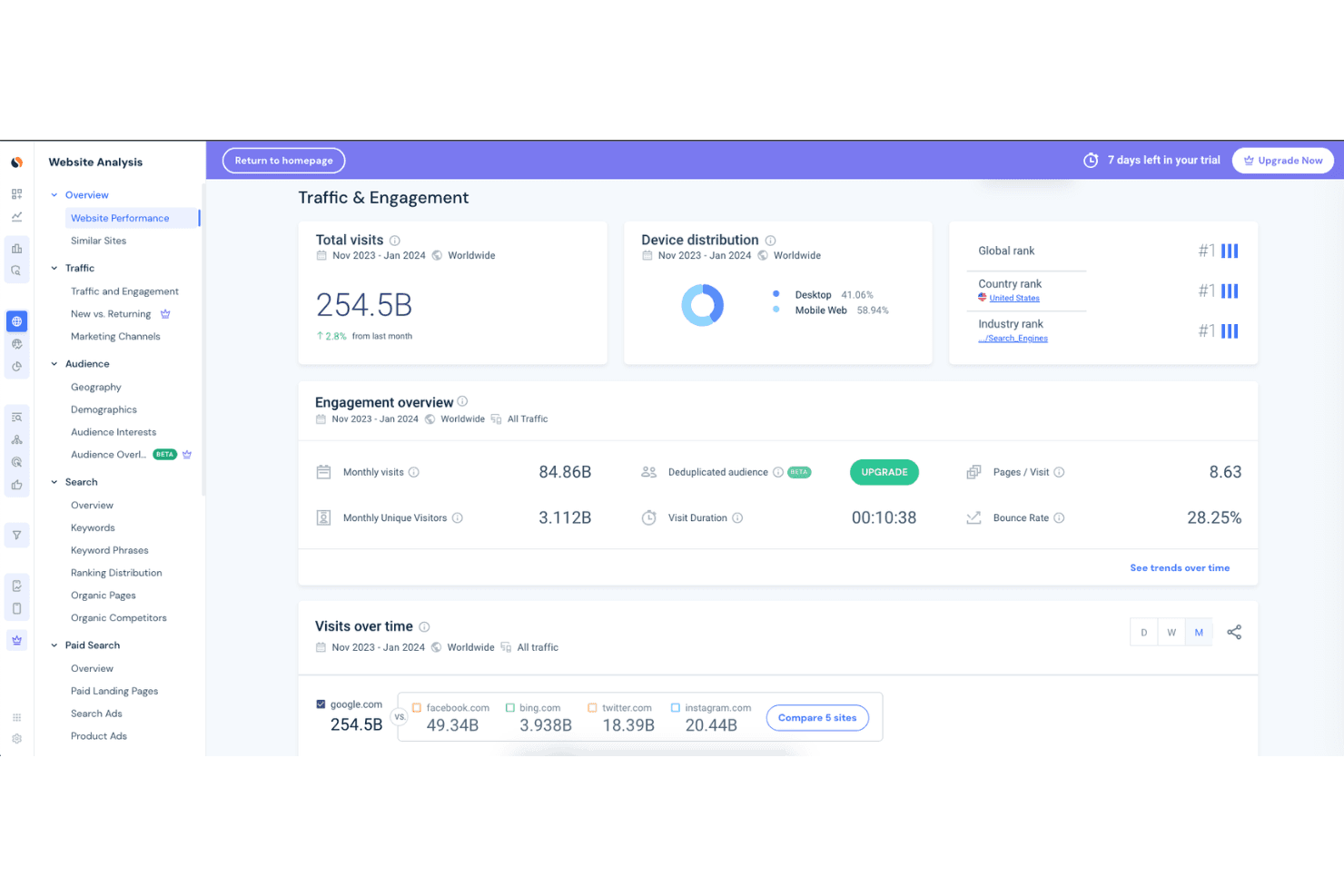Screen dimensions: 1344x896
Task: Click the info icon next to Engagement overview
Action: [x=462, y=401]
